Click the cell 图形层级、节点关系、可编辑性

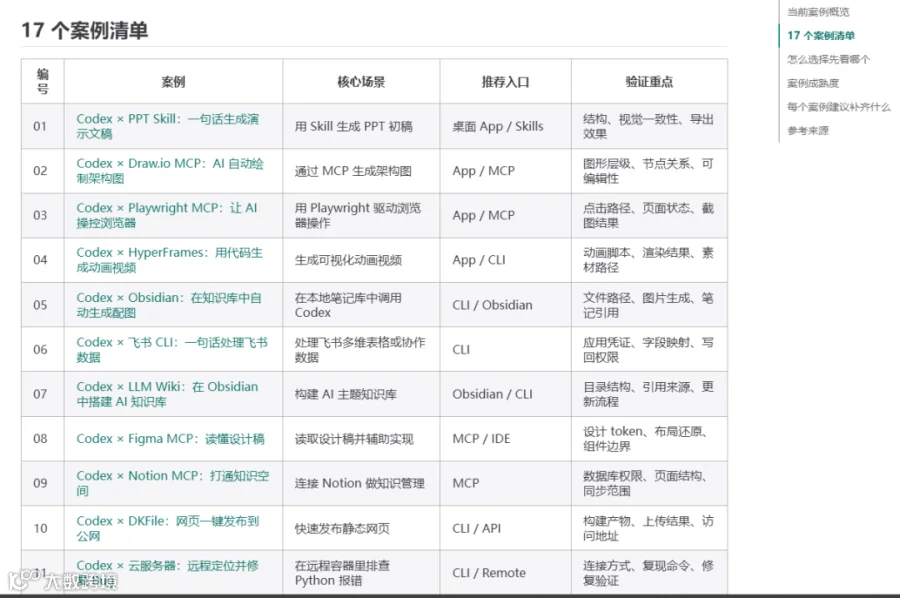pos(649,170)
